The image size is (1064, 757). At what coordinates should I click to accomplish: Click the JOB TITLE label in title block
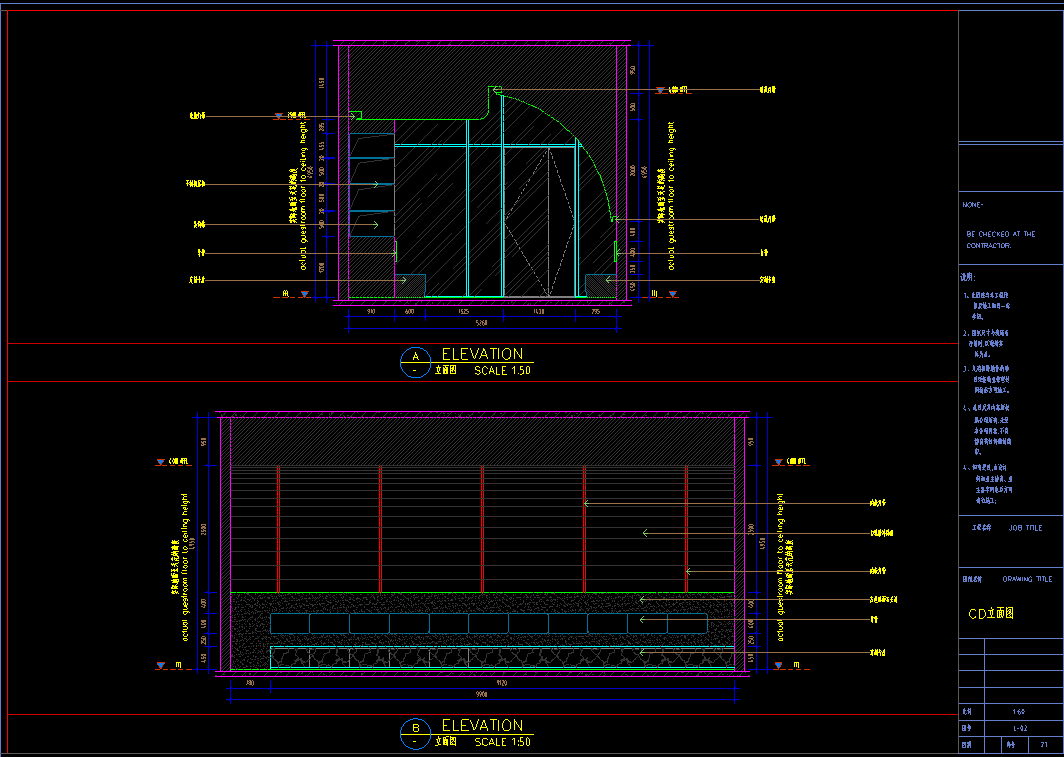click(1024, 528)
